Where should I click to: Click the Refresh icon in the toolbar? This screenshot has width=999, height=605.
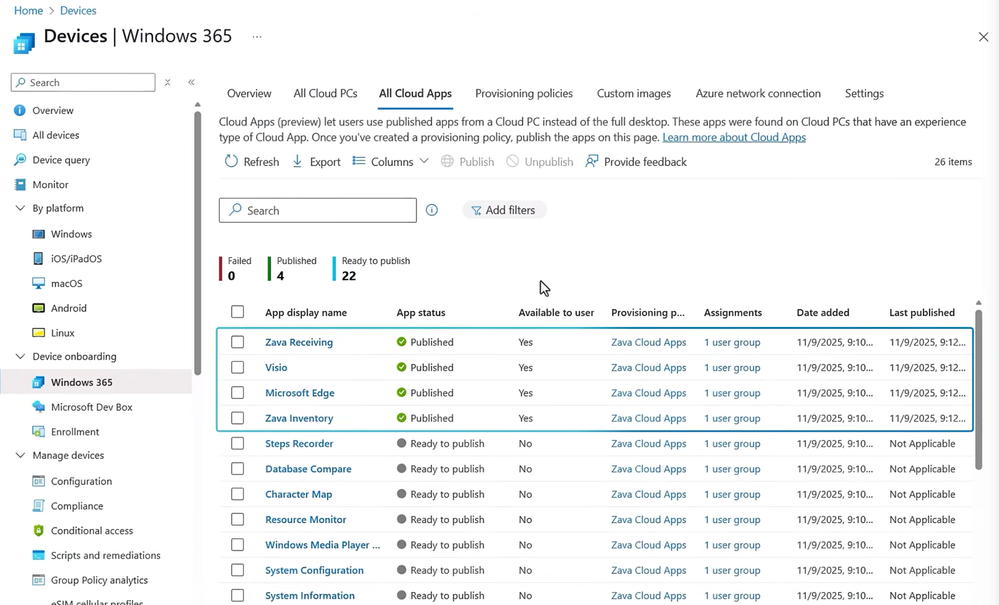point(231,162)
